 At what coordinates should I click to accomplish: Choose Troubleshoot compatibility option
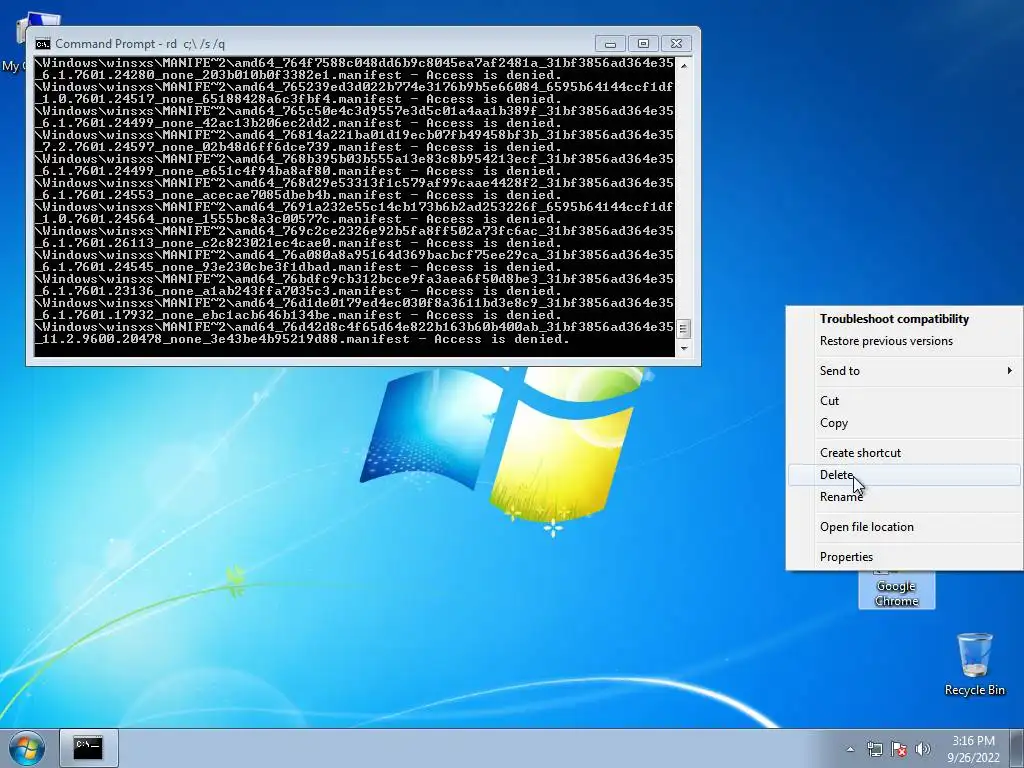[x=904, y=319]
